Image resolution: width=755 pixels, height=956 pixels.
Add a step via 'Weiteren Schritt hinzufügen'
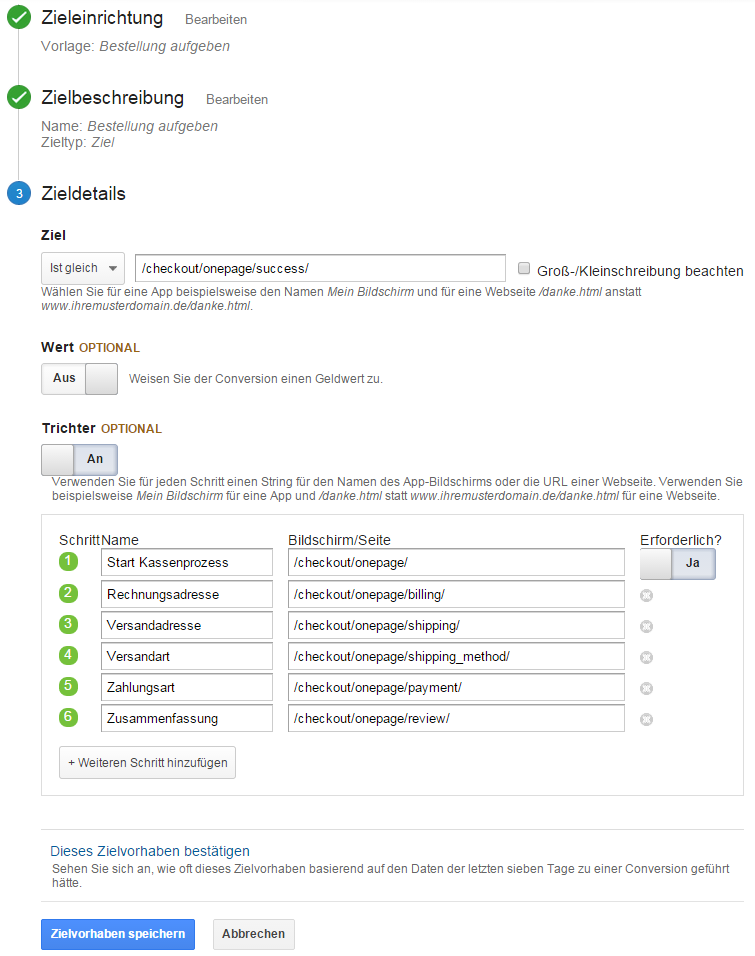148,762
